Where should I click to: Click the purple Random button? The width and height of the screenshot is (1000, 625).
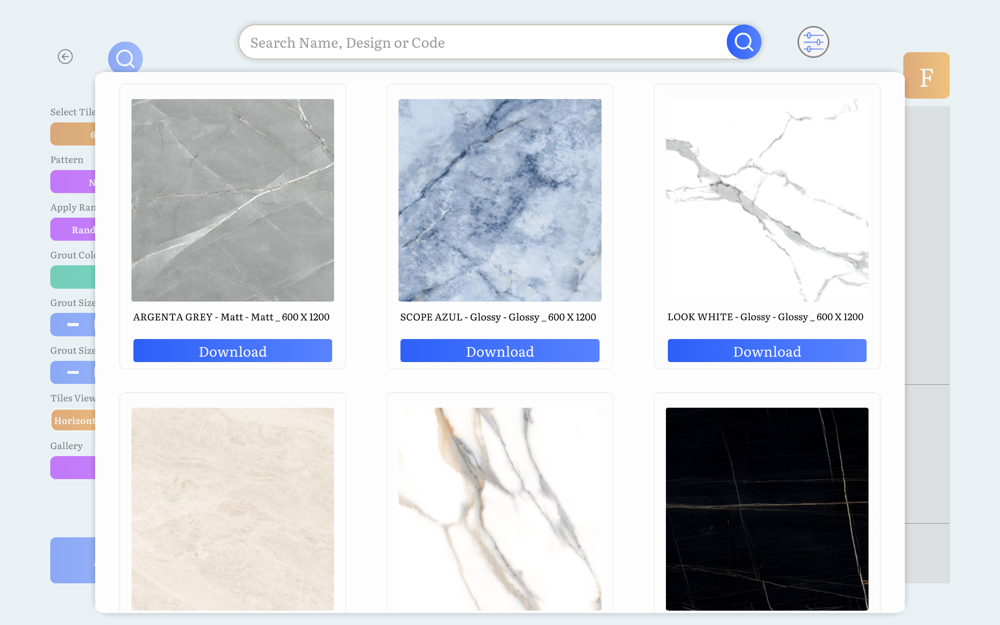tap(73, 230)
